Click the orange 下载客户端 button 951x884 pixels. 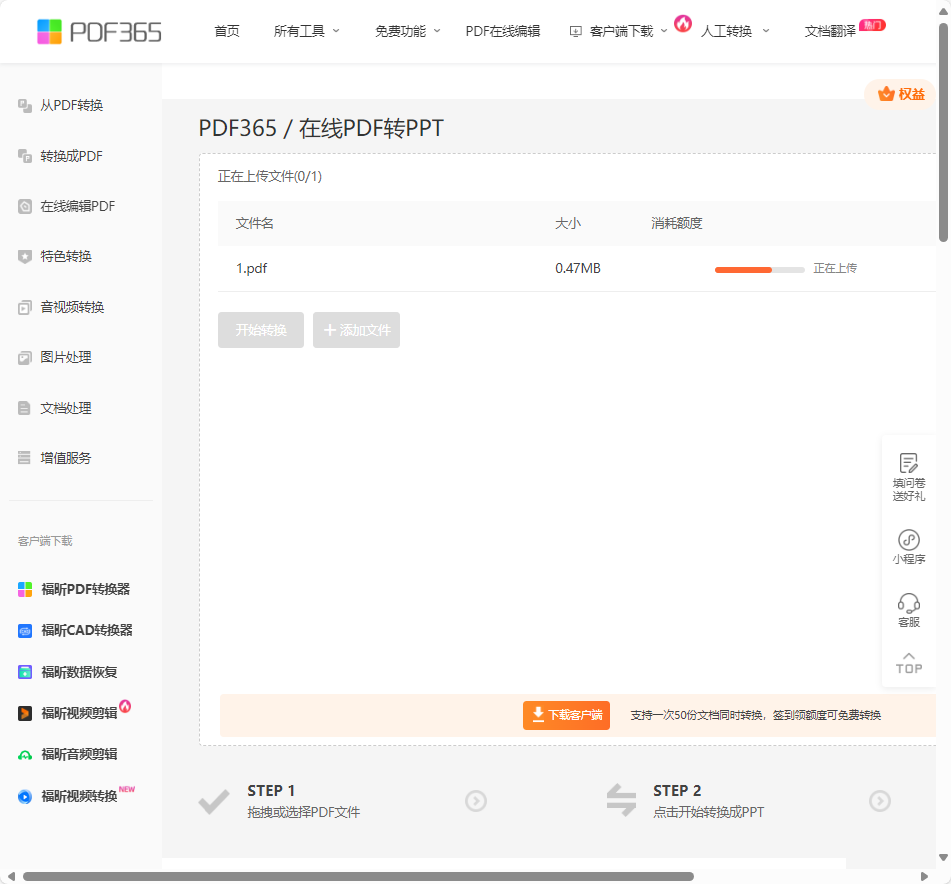pos(566,715)
